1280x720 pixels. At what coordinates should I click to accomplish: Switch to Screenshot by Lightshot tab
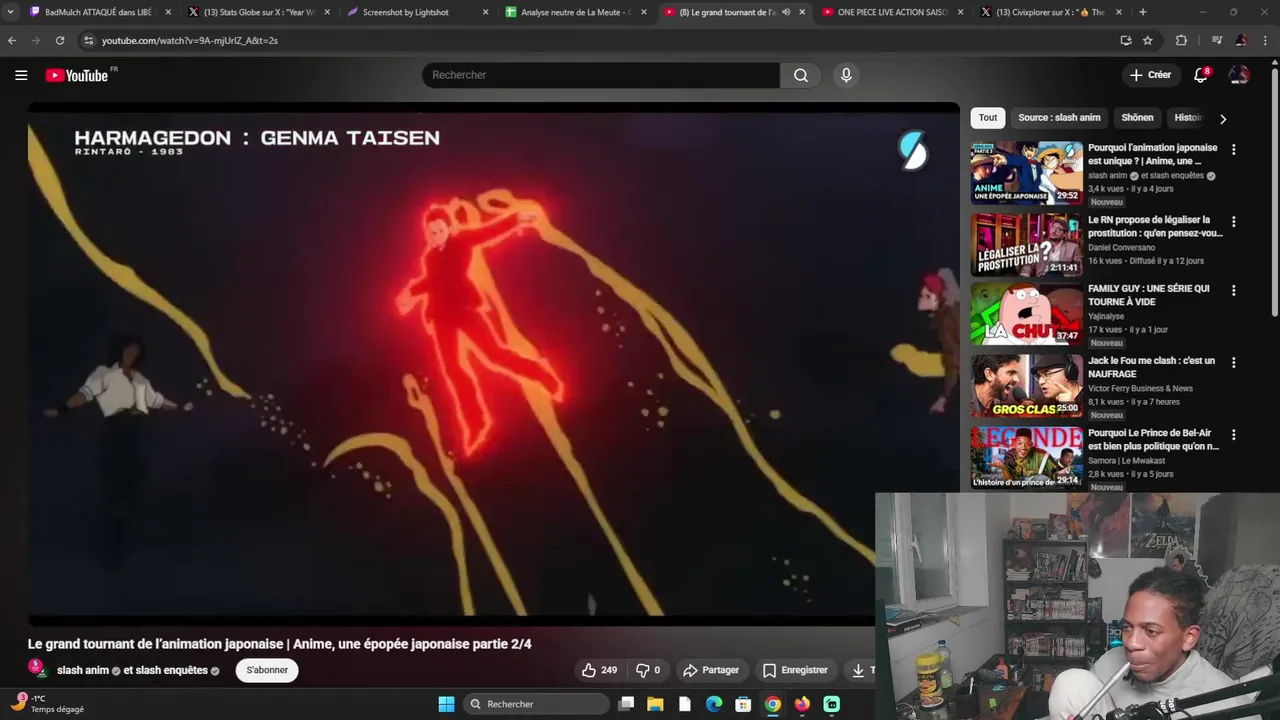(417, 12)
